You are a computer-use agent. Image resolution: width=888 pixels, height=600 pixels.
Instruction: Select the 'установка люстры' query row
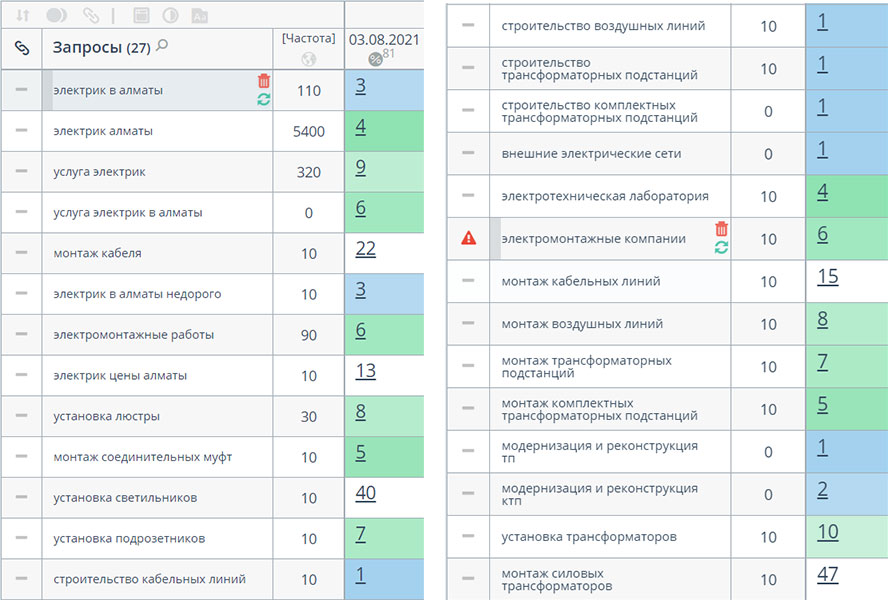[106, 416]
